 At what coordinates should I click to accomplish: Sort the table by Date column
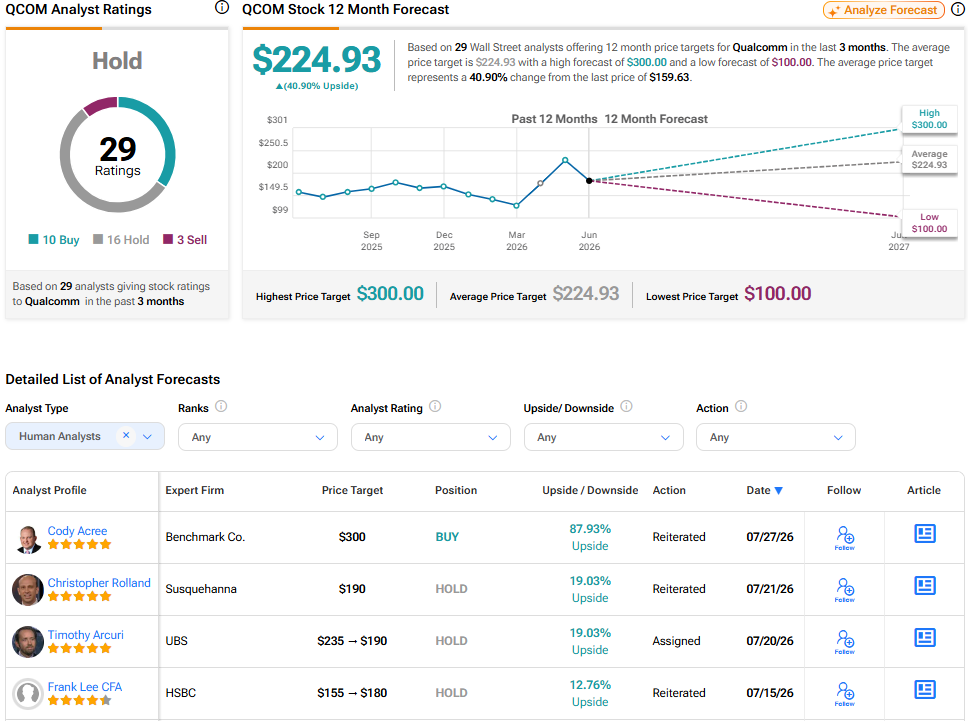point(764,490)
